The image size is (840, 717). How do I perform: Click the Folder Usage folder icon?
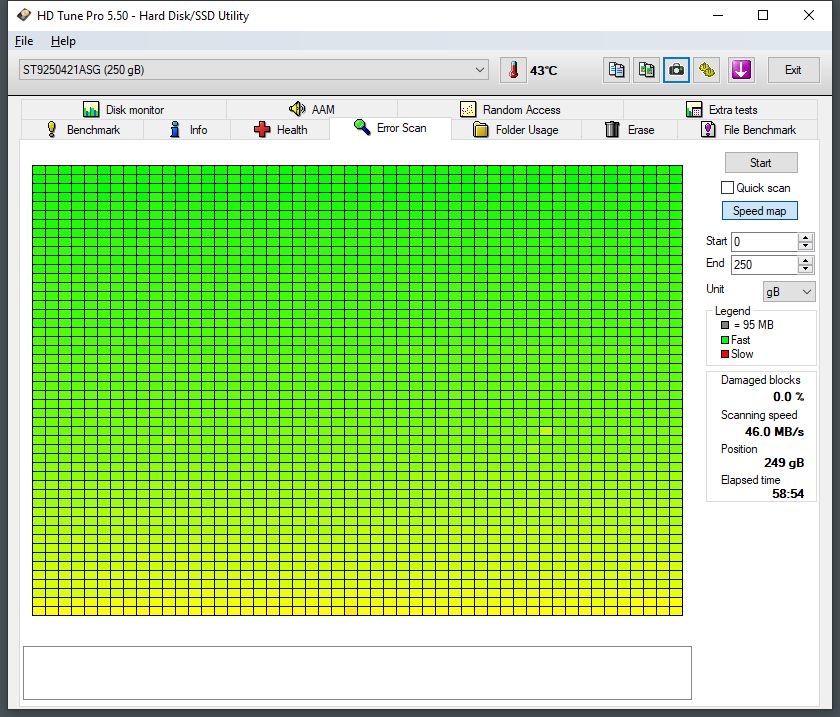pos(481,129)
